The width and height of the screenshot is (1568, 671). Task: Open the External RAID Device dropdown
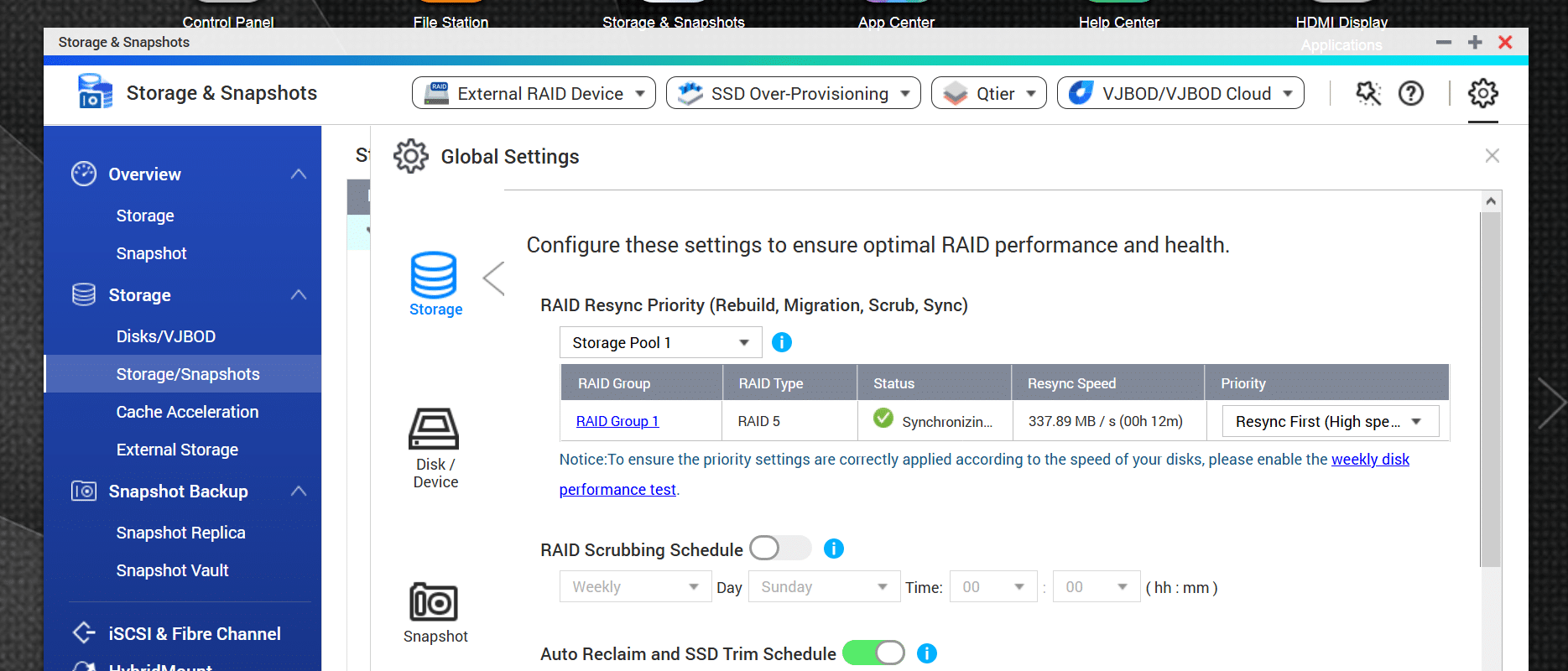[x=534, y=93]
